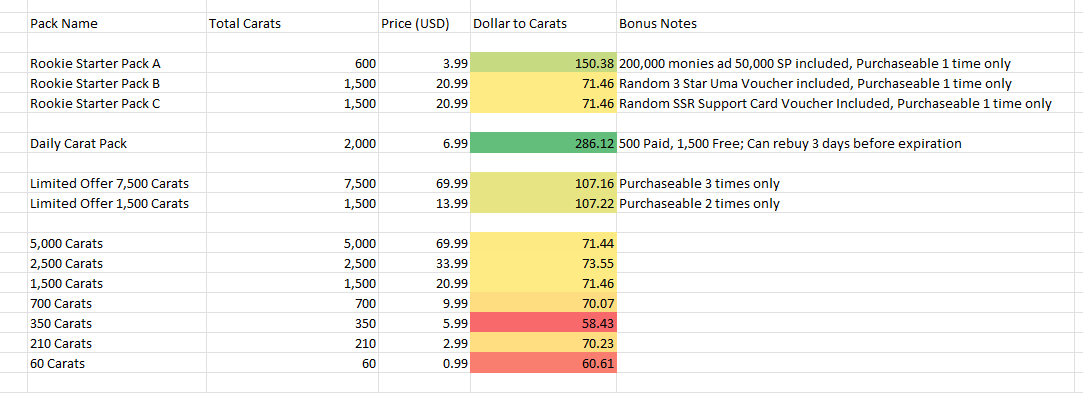Click the 0.99 price cell
1083x393 pixels.
click(x=423, y=363)
